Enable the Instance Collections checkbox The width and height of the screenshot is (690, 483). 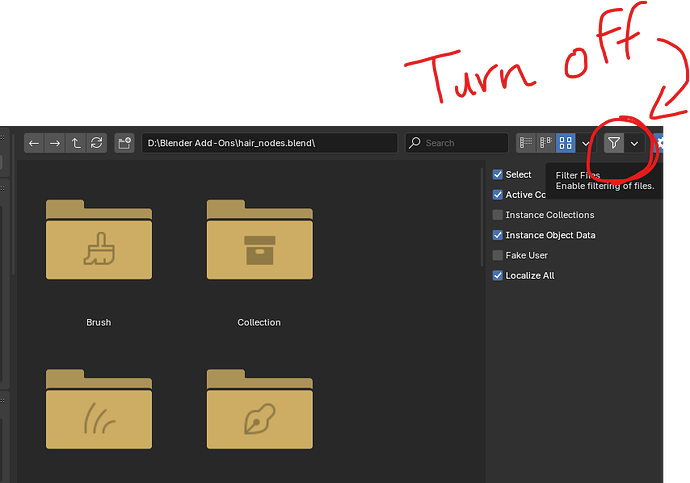498,215
